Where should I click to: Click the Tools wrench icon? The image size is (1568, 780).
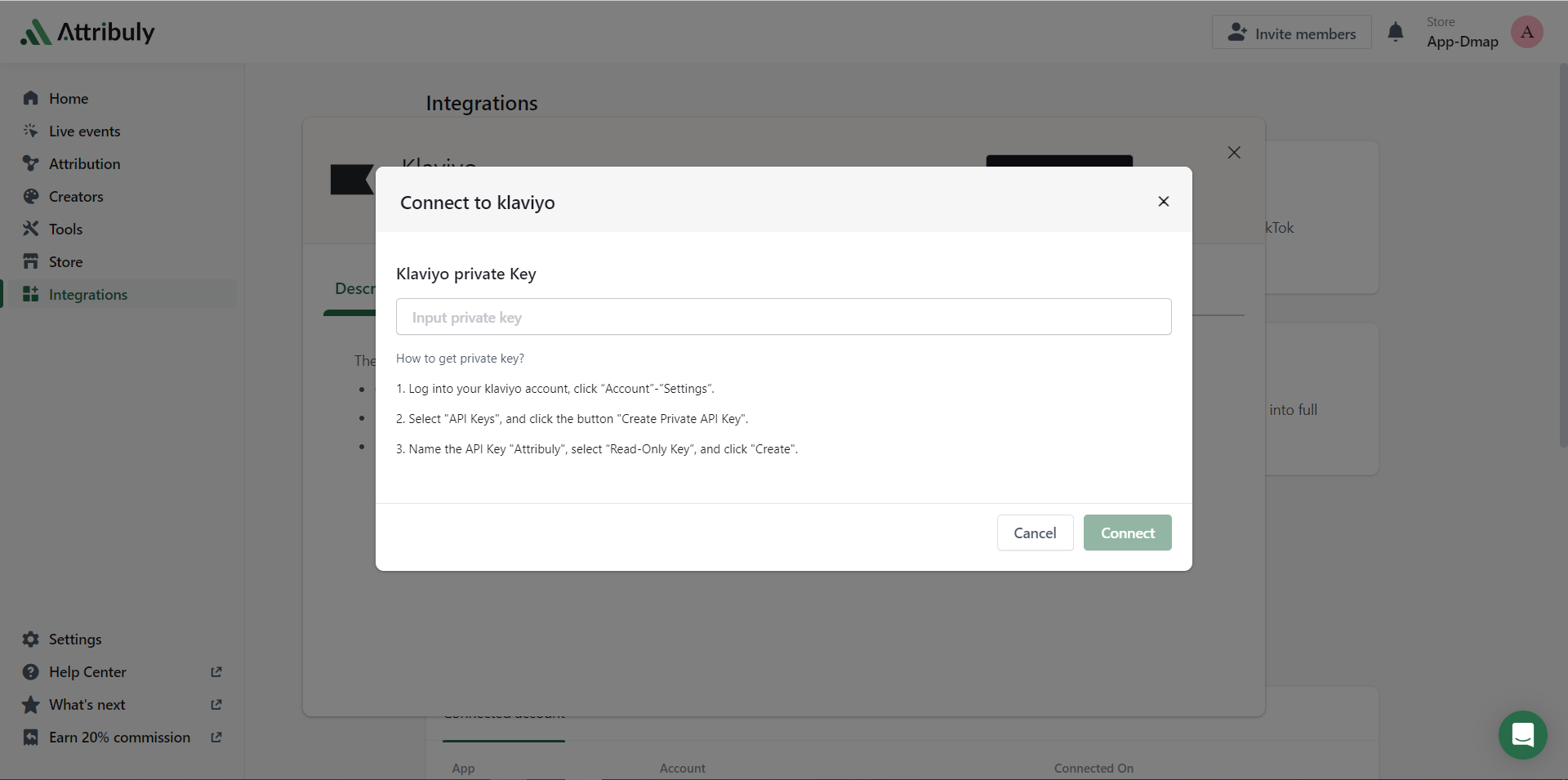31,229
